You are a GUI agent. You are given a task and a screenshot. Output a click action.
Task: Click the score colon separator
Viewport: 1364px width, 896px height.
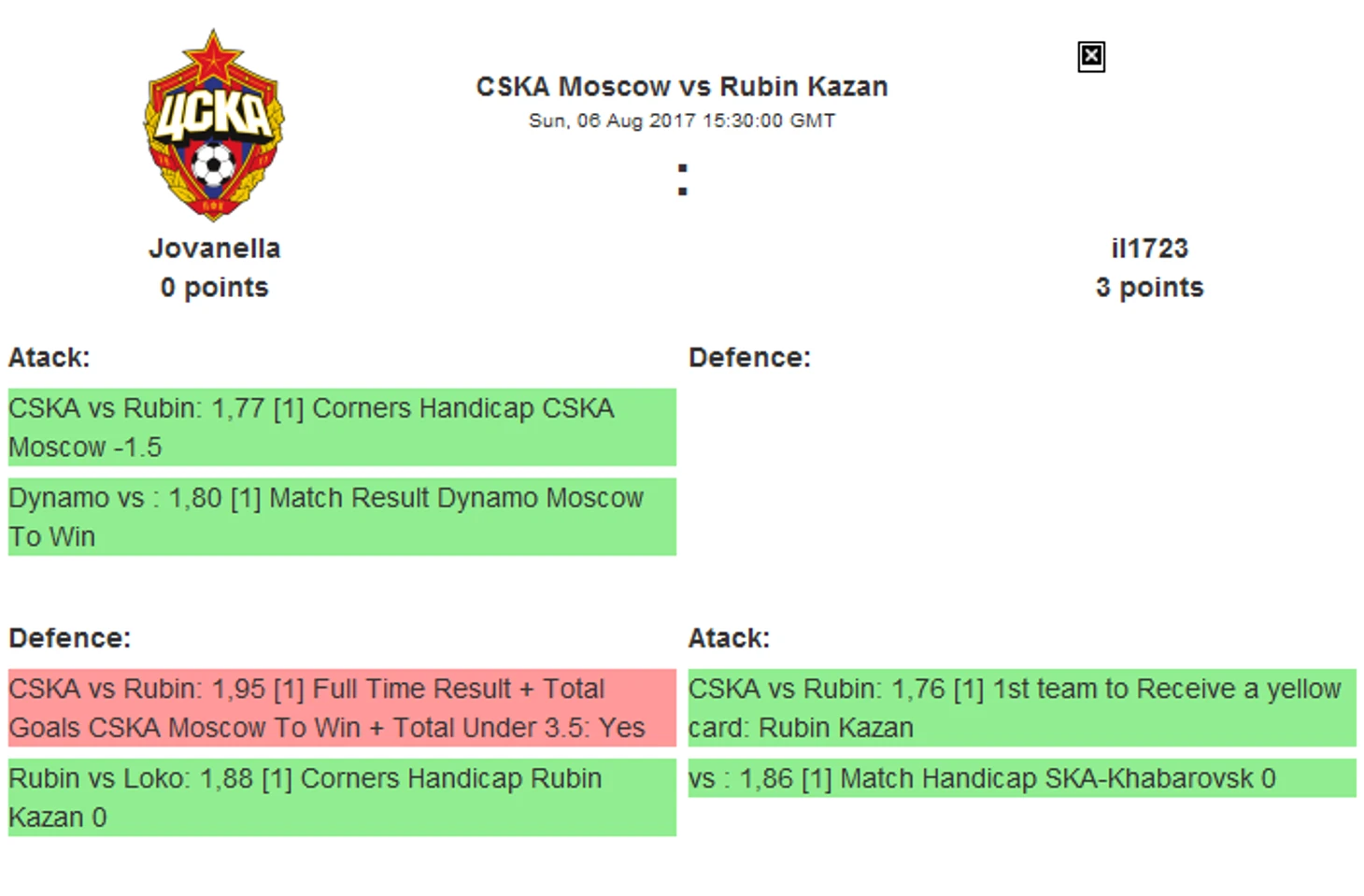683,179
